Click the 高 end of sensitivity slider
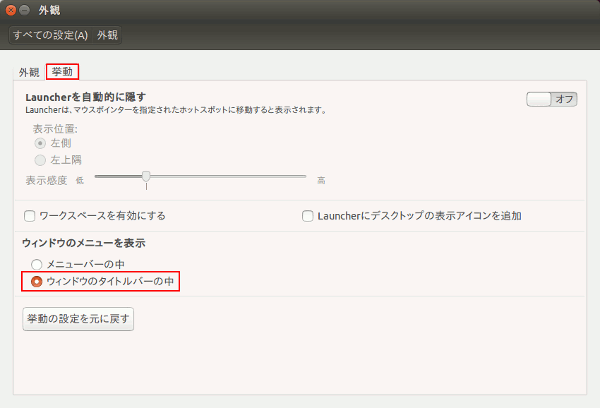The image size is (600, 408). click(x=321, y=181)
